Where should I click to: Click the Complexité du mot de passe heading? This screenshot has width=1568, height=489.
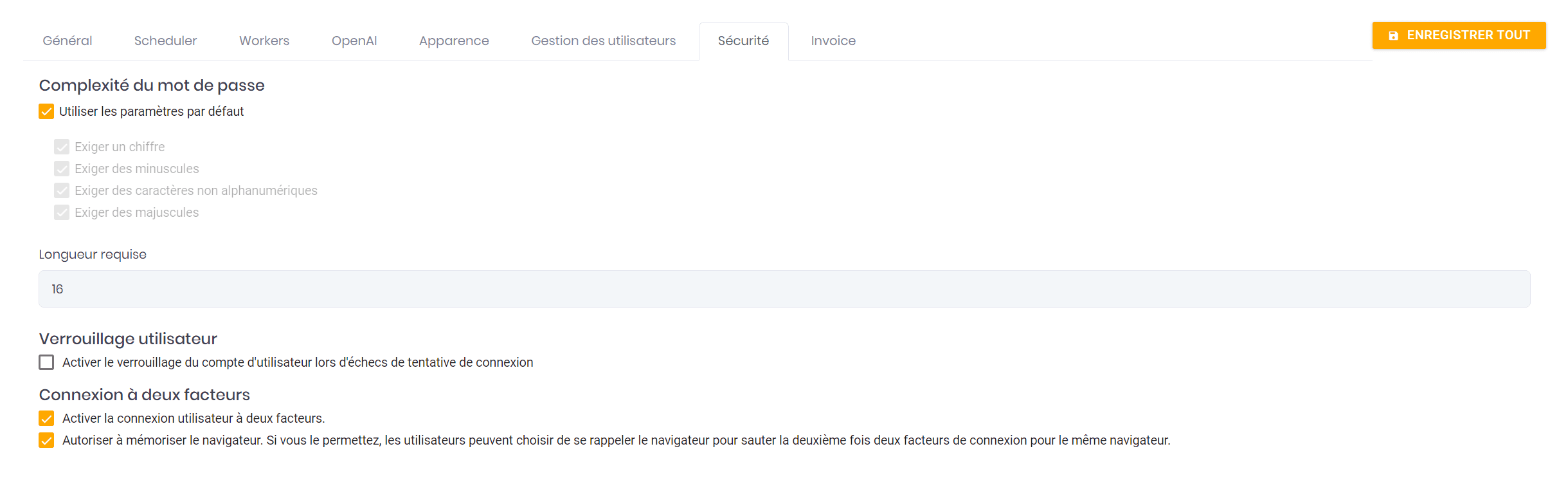(x=152, y=85)
